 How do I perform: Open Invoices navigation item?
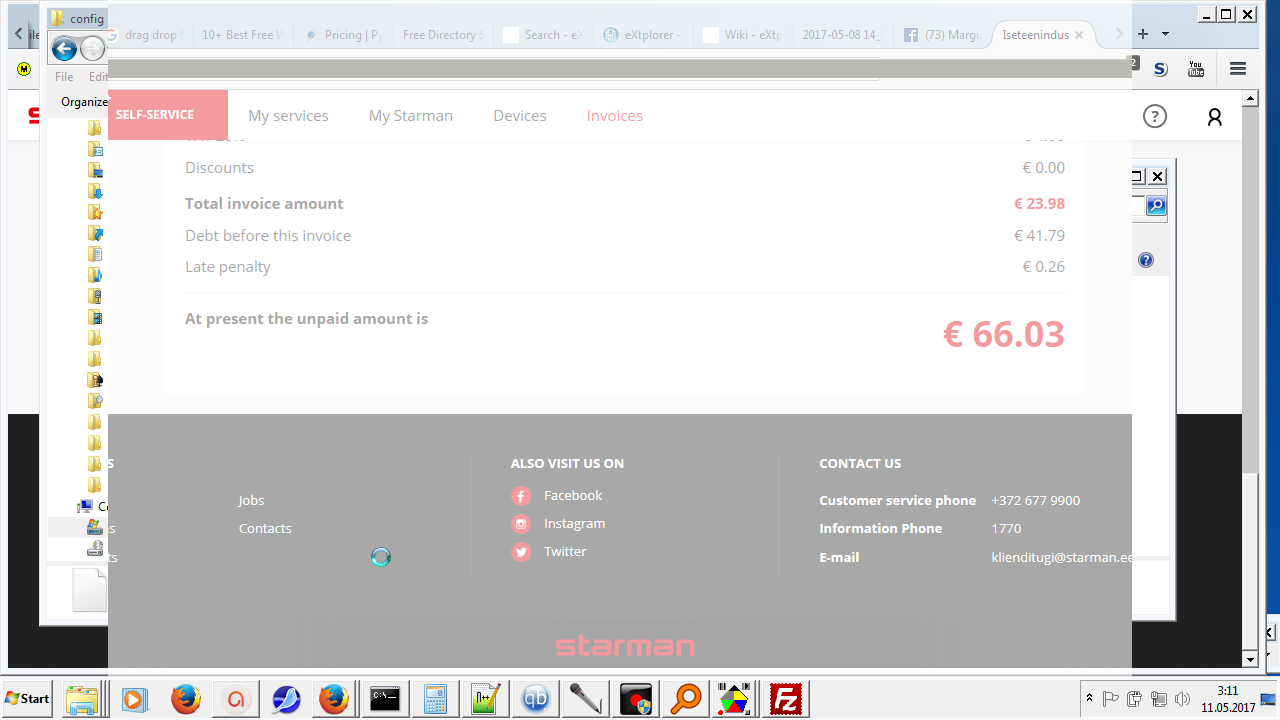tap(615, 116)
